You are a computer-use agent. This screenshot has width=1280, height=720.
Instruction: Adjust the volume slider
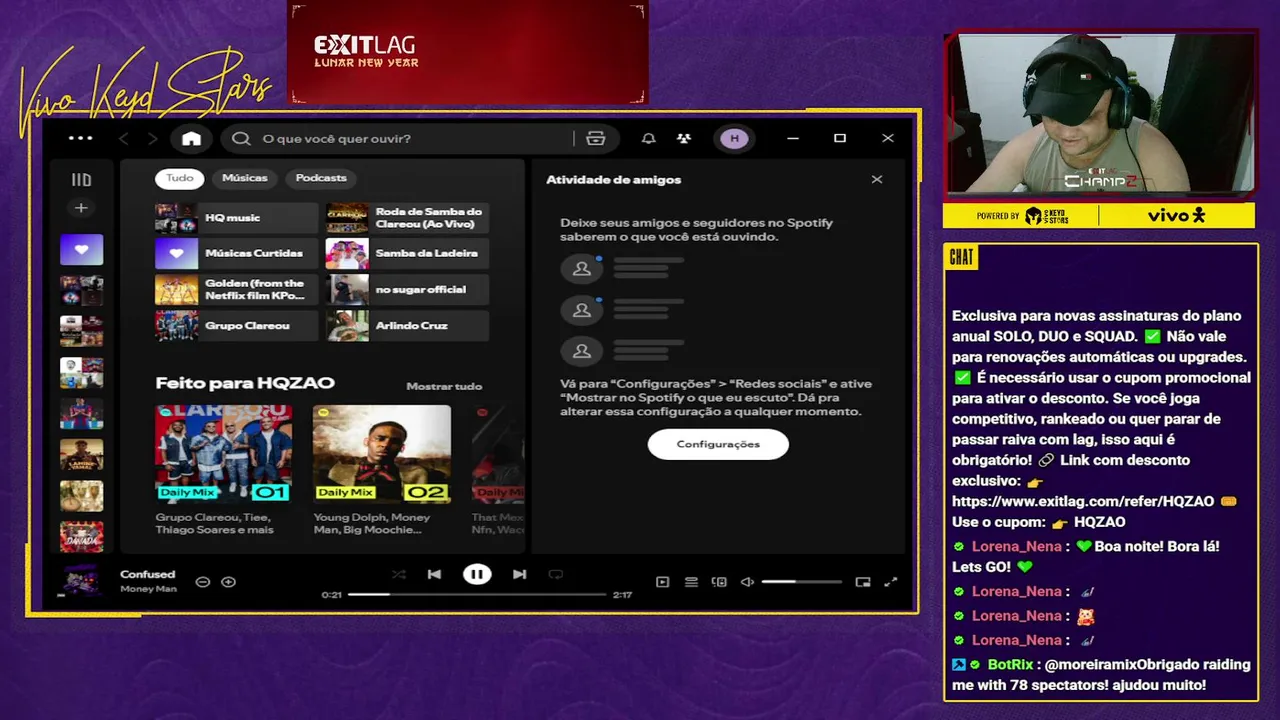[x=801, y=582]
